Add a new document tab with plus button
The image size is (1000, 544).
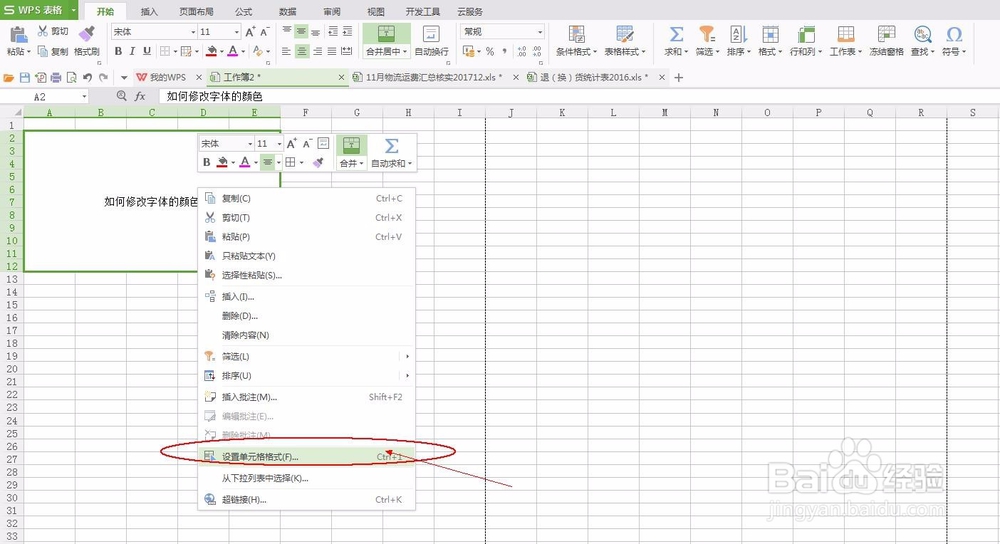pyautogui.click(x=679, y=77)
